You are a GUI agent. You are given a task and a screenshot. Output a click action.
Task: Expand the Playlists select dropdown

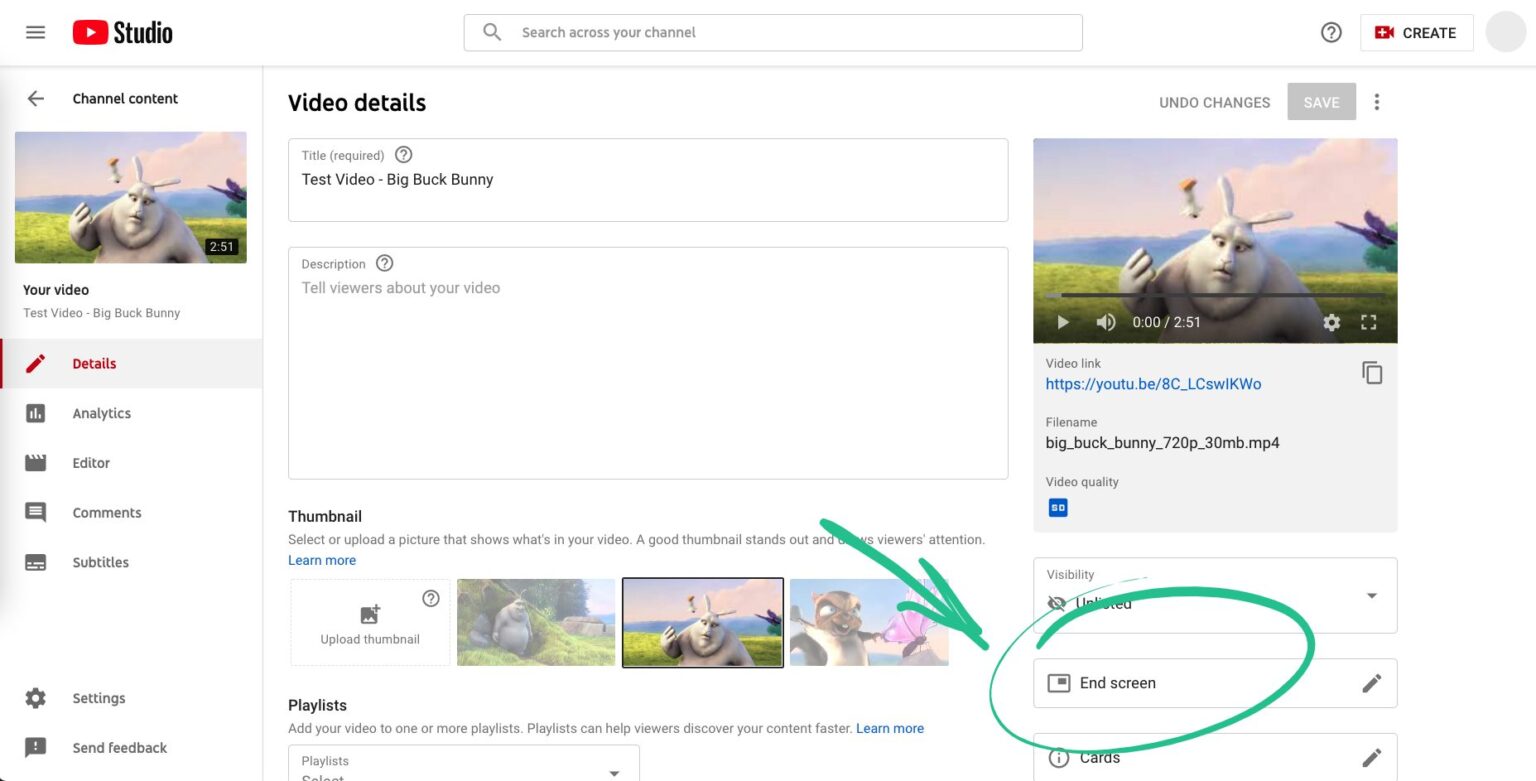612,772
